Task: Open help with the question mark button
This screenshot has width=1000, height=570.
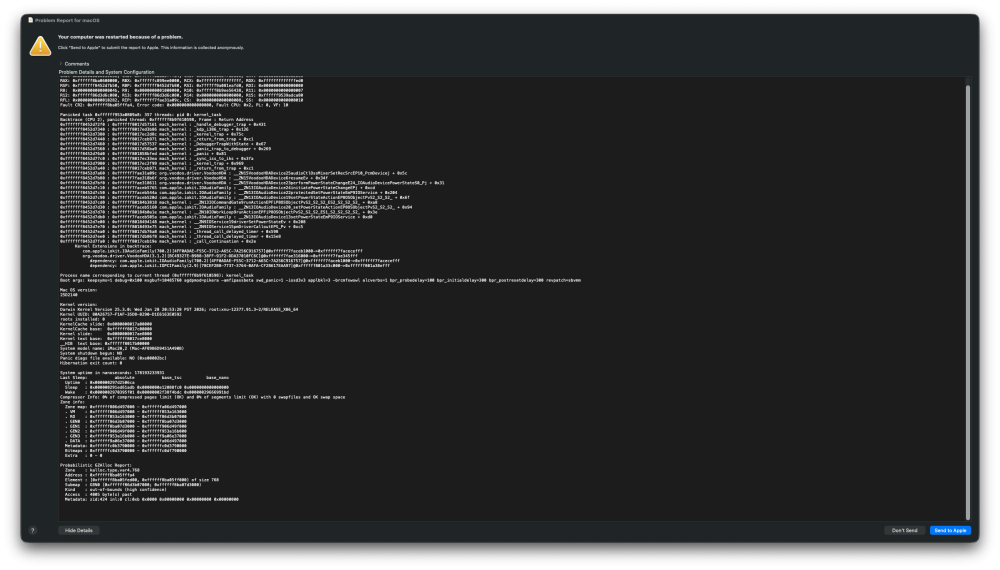Action: [x=33, y=530]
